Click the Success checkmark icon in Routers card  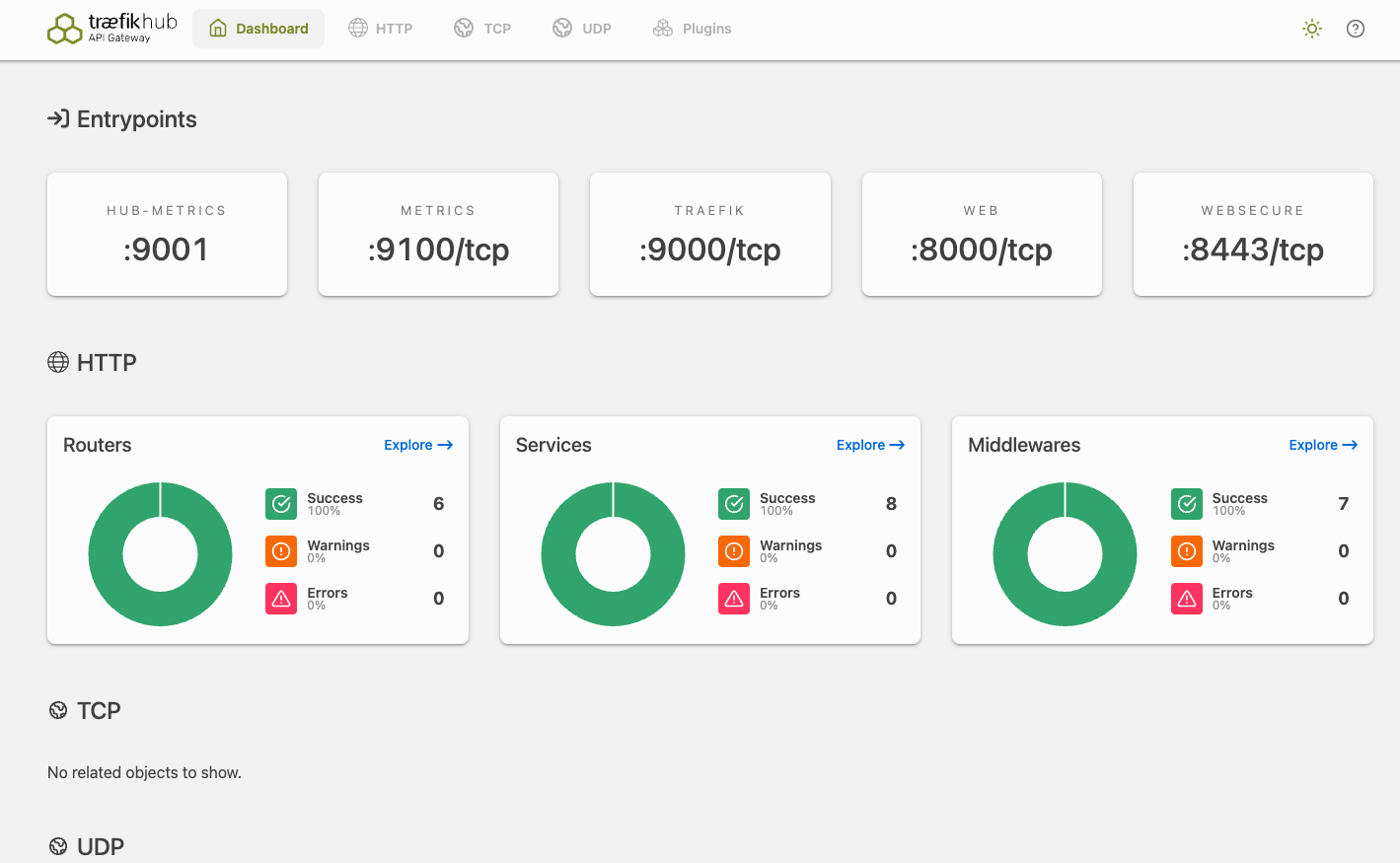coord(281,504)
